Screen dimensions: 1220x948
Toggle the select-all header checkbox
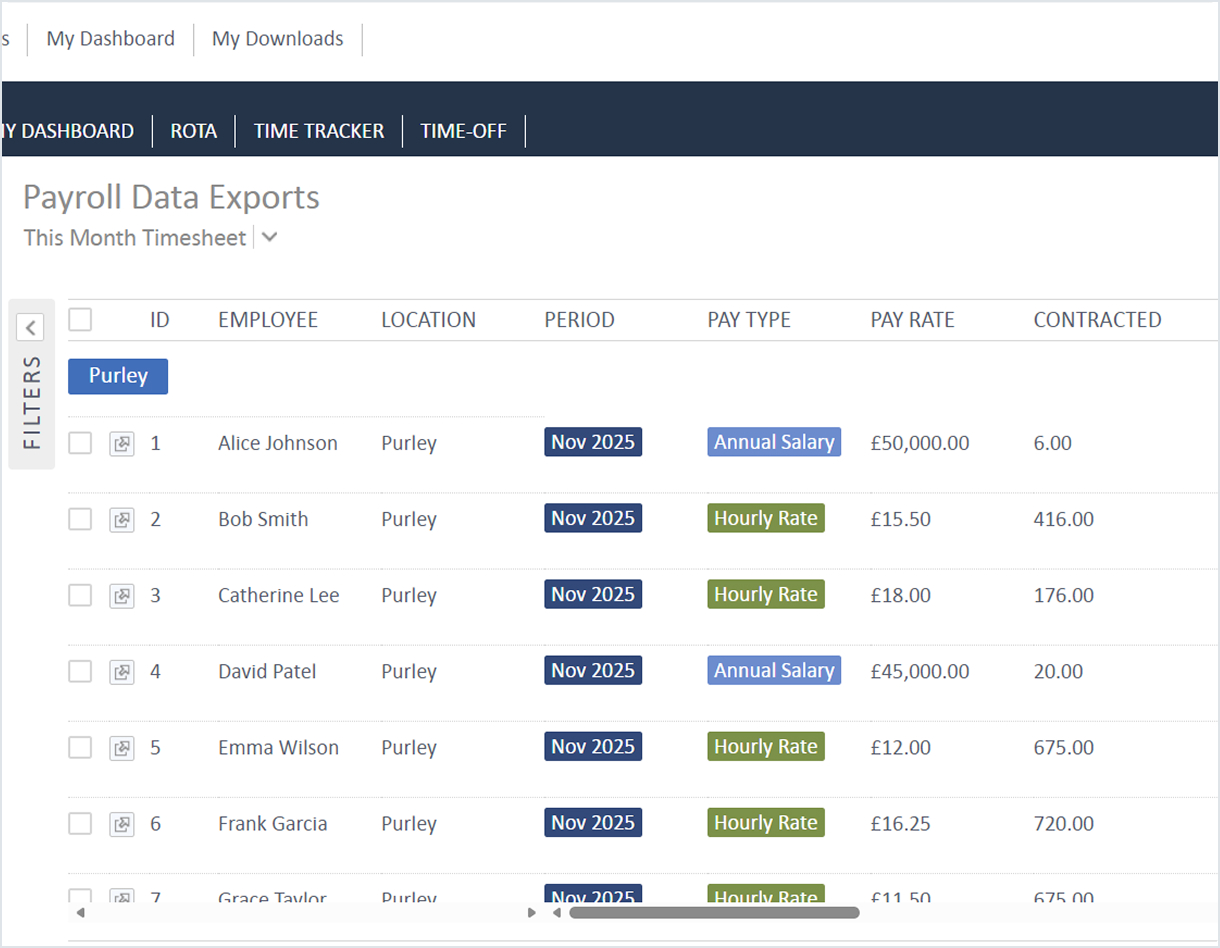[80, 319]
